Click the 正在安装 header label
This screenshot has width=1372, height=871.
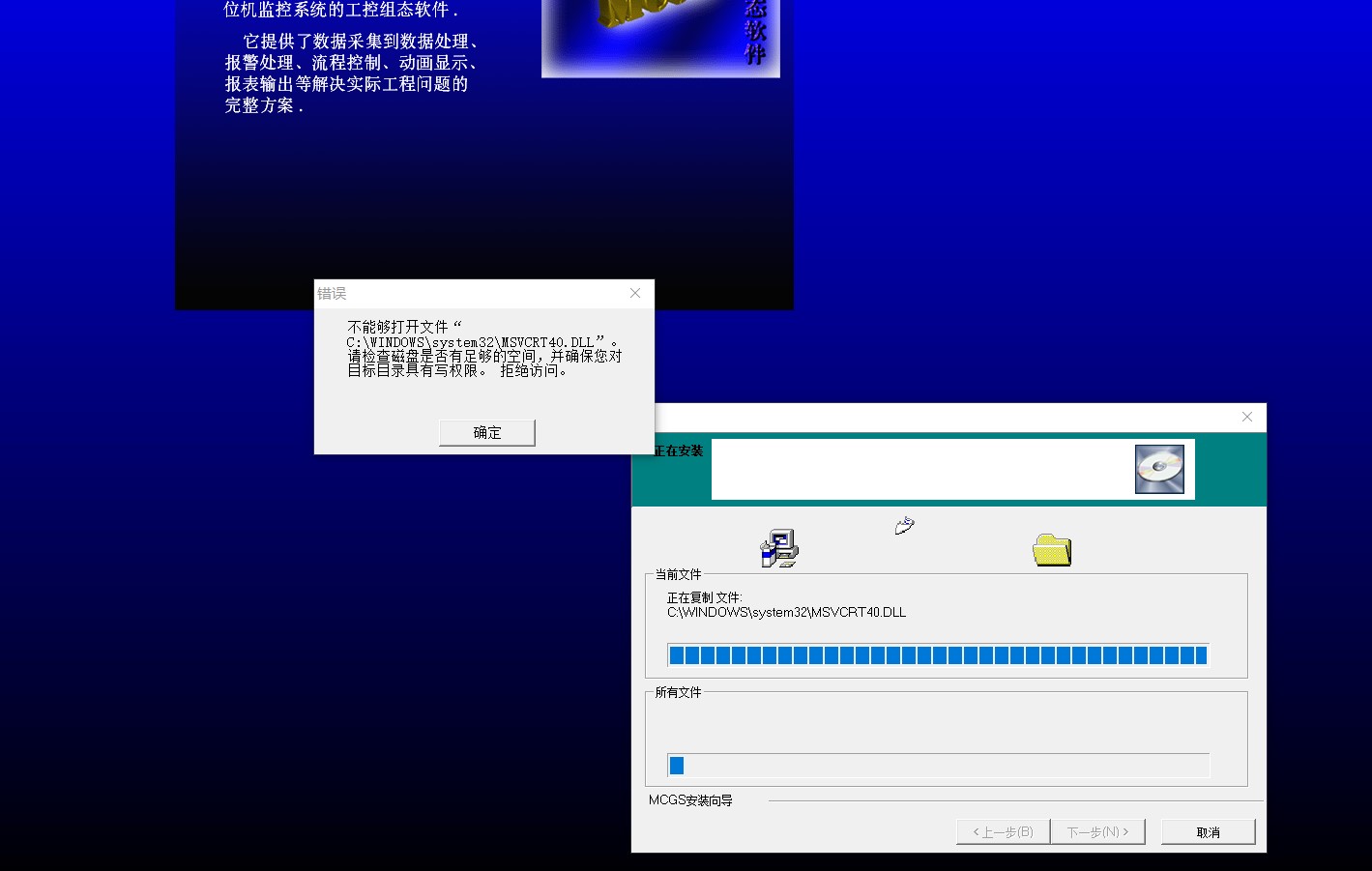pyautogui.click(x=679, y=450)
